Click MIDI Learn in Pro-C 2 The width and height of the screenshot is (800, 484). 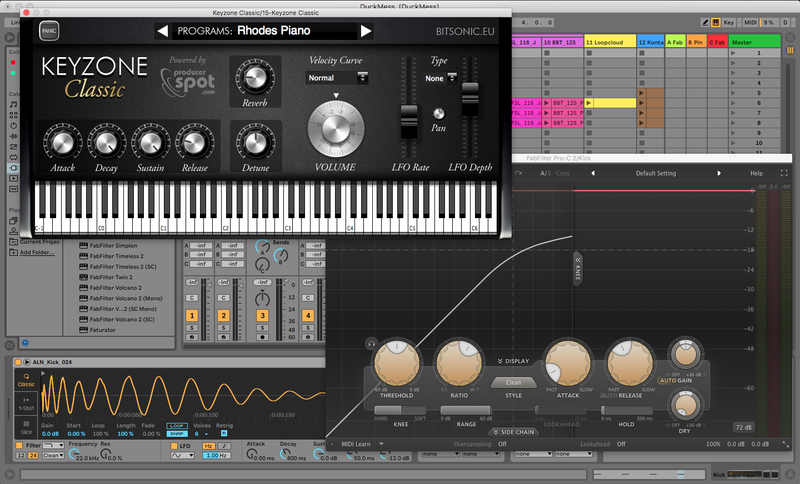click(356, 444)
